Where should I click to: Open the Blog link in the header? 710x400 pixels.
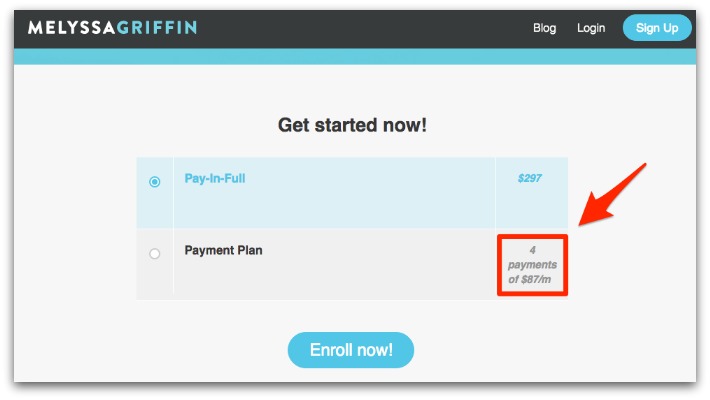click(544, 28)
